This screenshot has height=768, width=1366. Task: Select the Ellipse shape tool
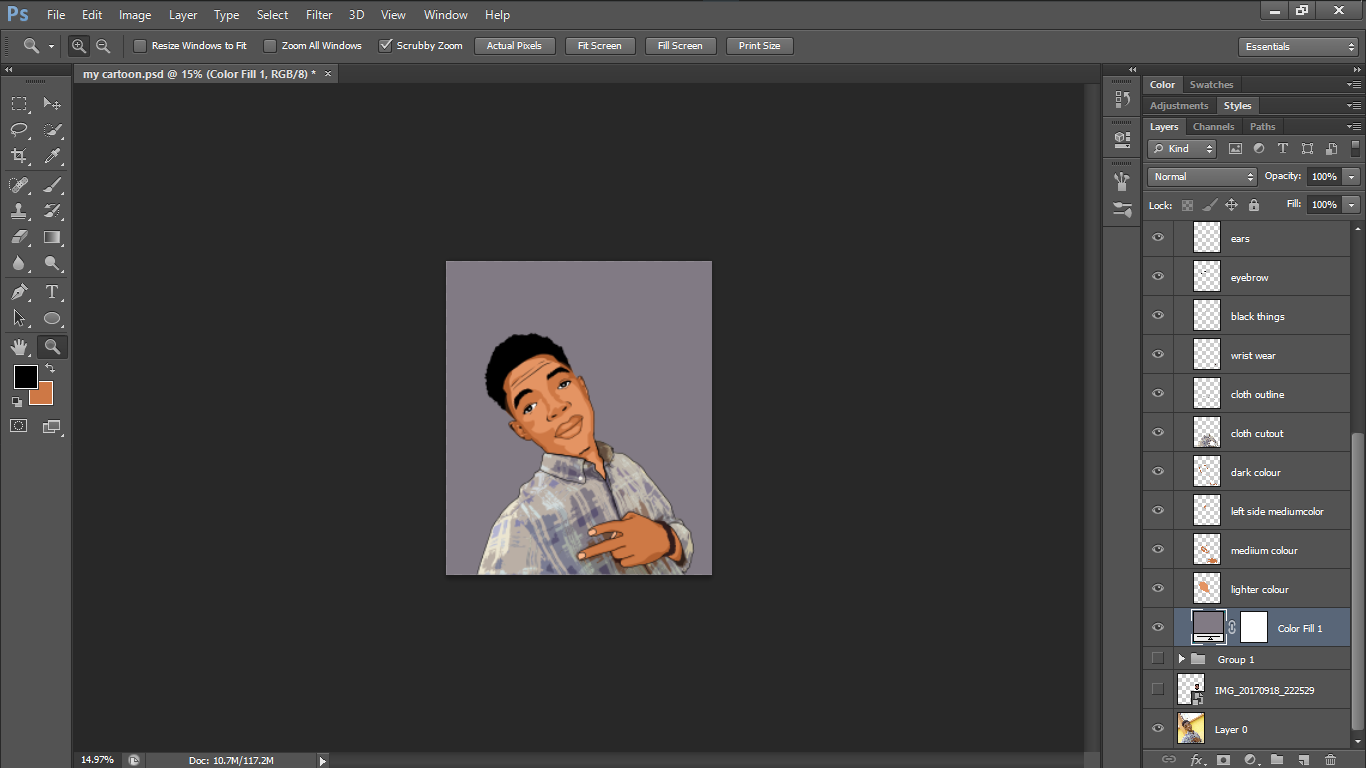pyautogui.click(x=52, y=318)
